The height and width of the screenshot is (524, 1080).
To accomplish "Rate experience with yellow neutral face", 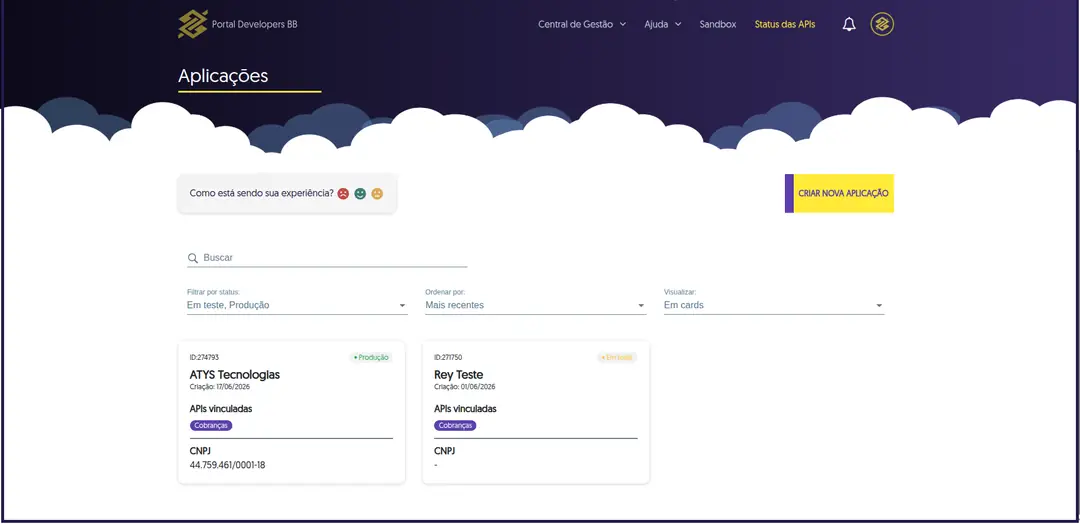I will (377, 194).
